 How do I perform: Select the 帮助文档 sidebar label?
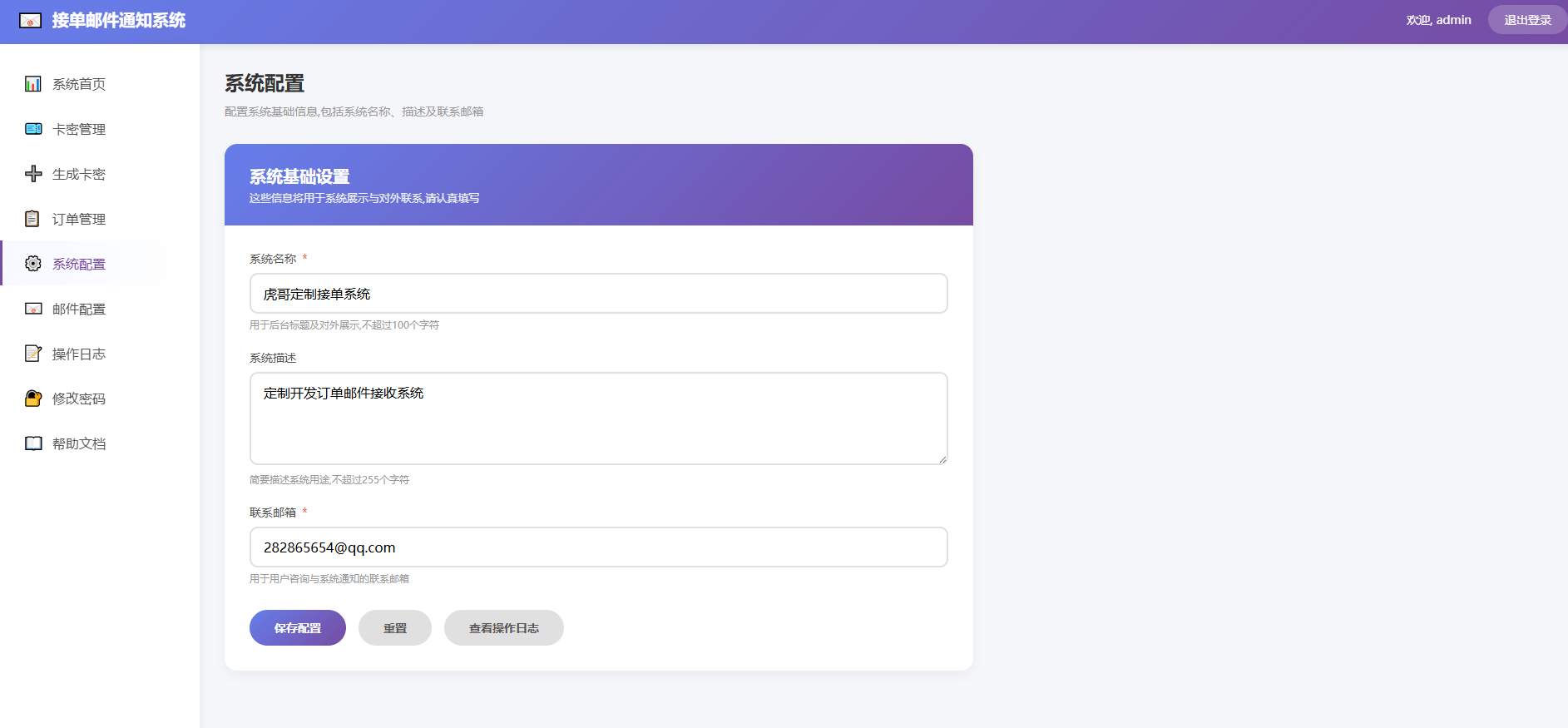79,443
